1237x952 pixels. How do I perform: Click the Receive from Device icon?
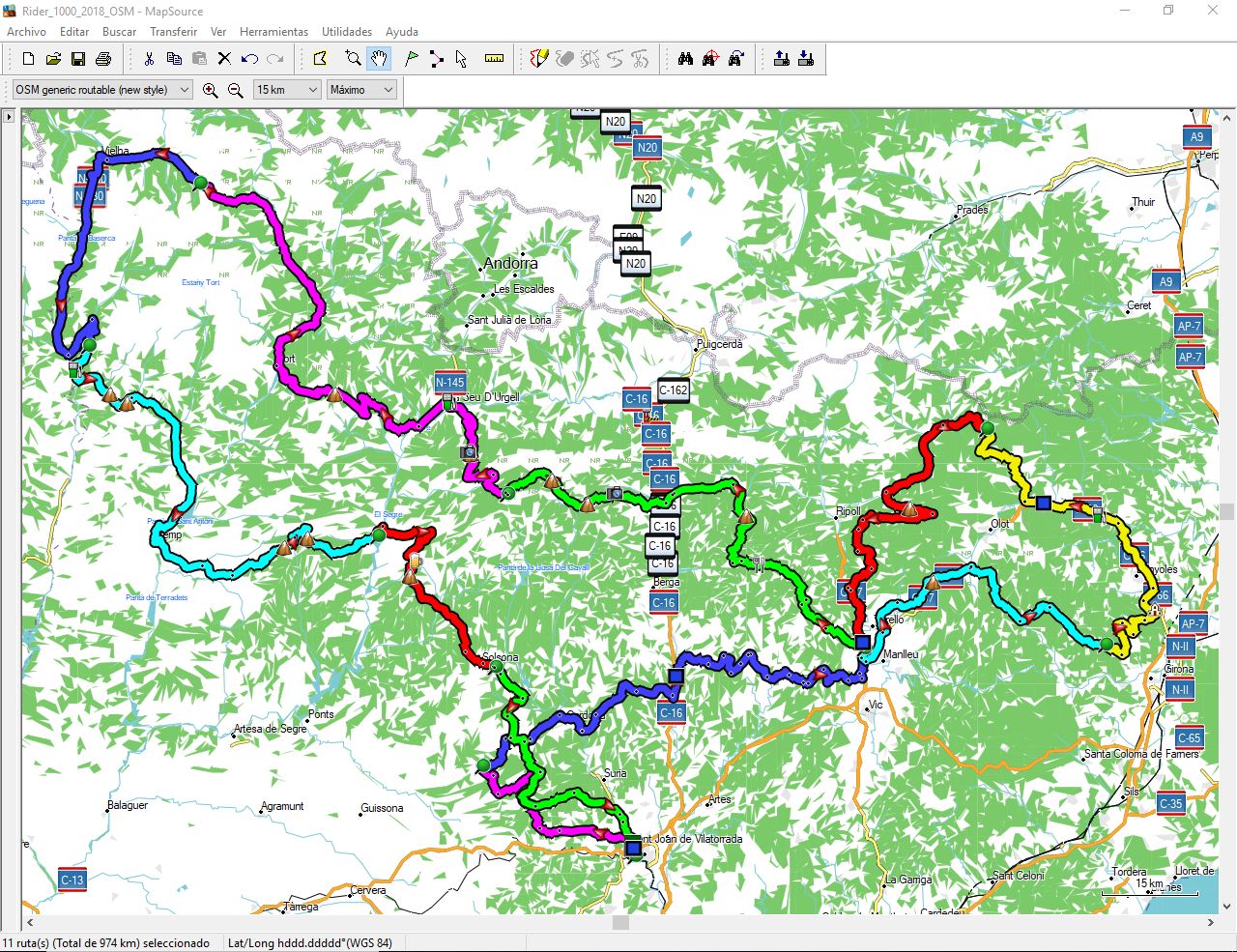coord(807,59)
